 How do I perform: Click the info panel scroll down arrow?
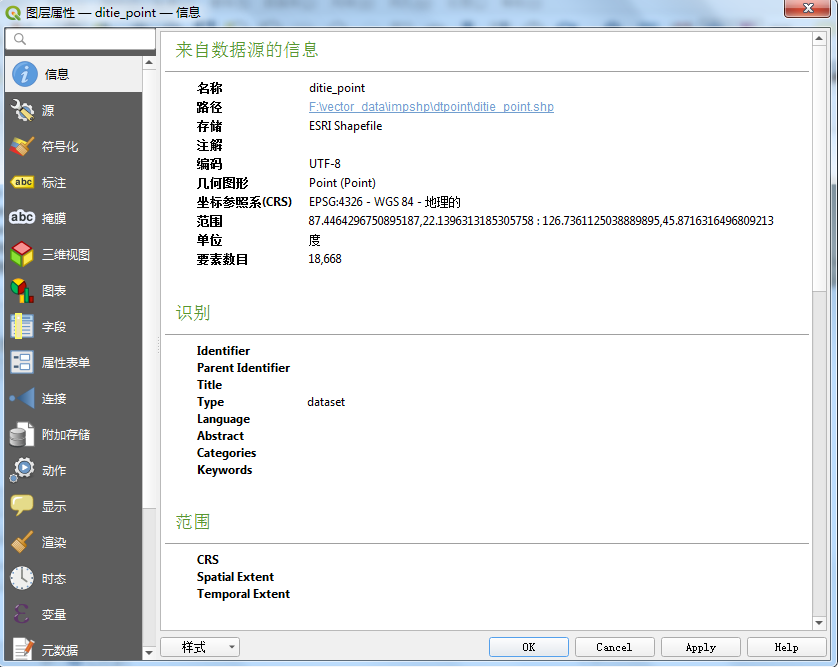[x=819, y=623]
